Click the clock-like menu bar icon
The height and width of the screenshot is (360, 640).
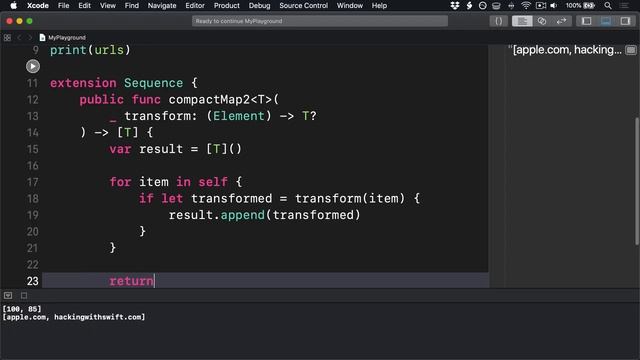pyautogui.click(x=482, y=6)
